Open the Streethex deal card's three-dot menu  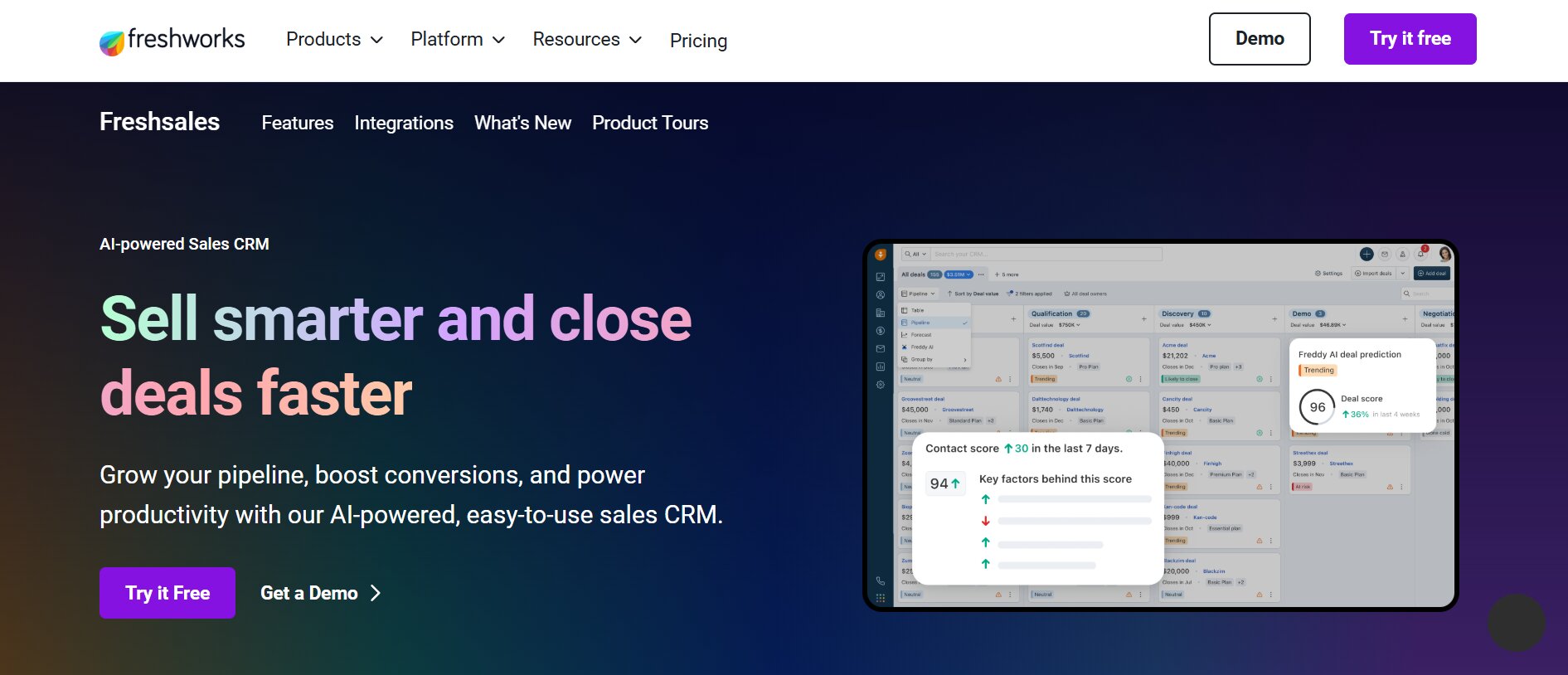1401,487
